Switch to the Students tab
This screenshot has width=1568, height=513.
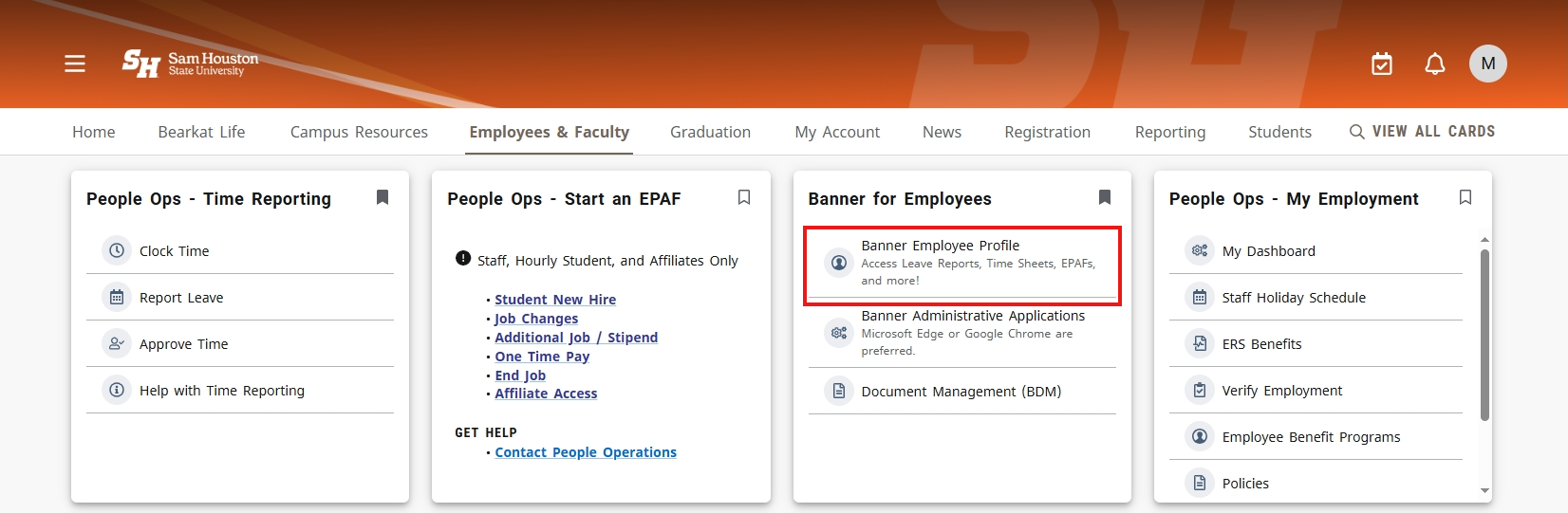[1279, 132]
